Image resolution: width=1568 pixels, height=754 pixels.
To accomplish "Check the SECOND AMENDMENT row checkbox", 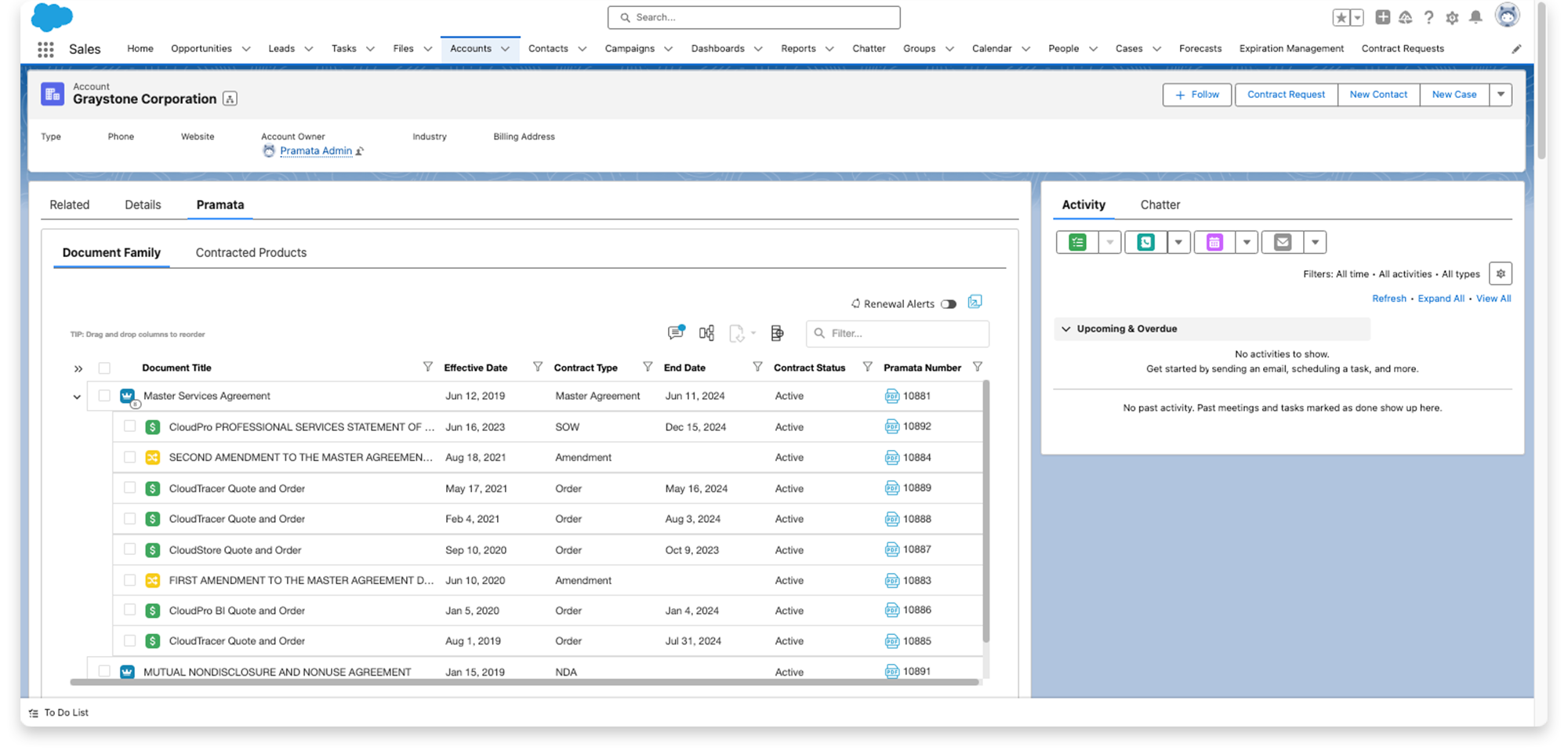I will 130,457.
